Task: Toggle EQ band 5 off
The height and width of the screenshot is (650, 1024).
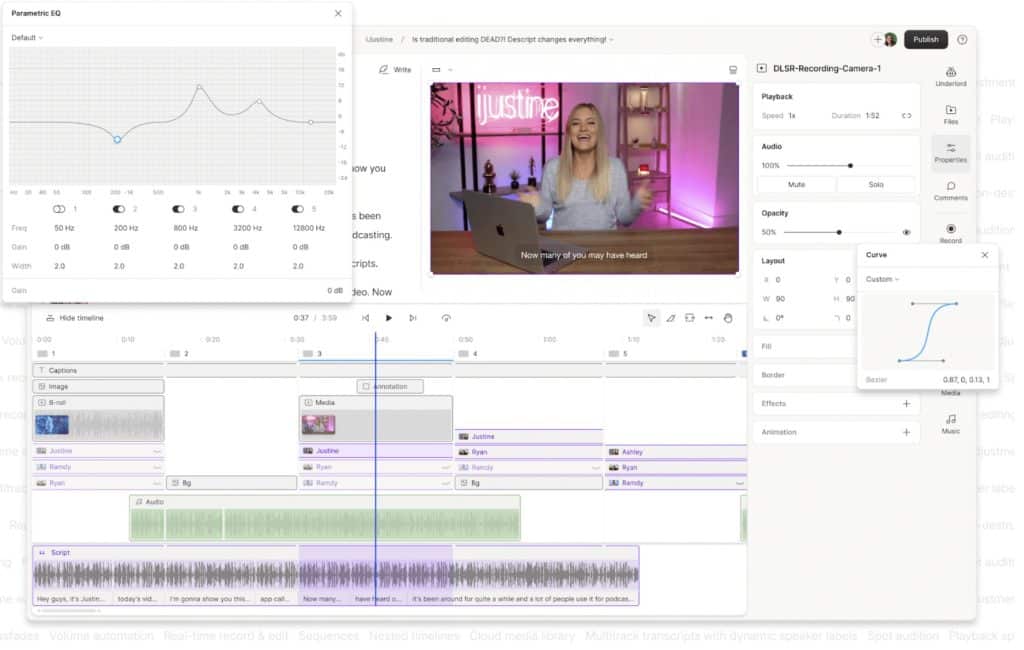Action: (300, 210)
